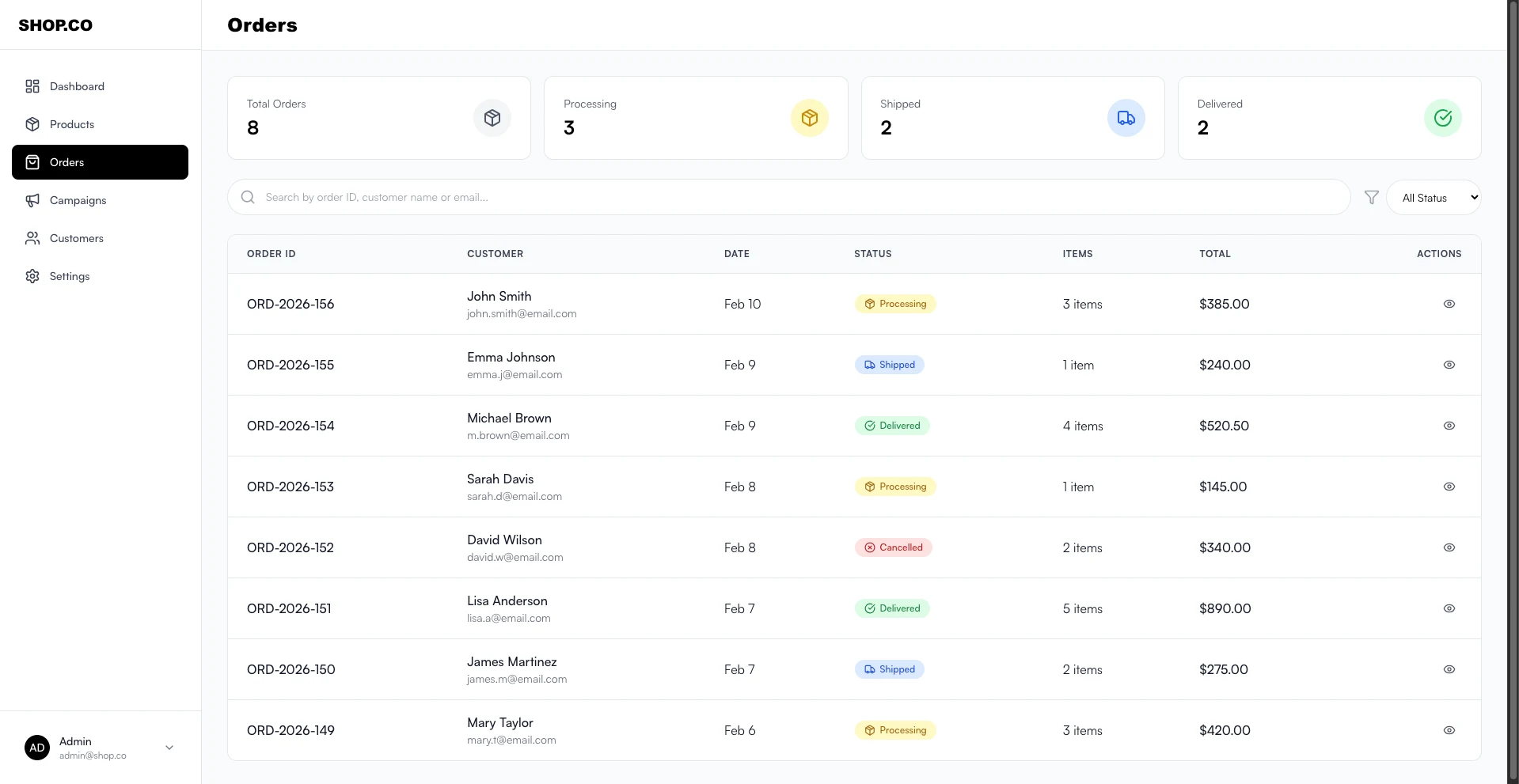The width and height of the screenshot is (1519, 784).
Task: Click the yellow Processing package icon
Action: coord(809,118)
